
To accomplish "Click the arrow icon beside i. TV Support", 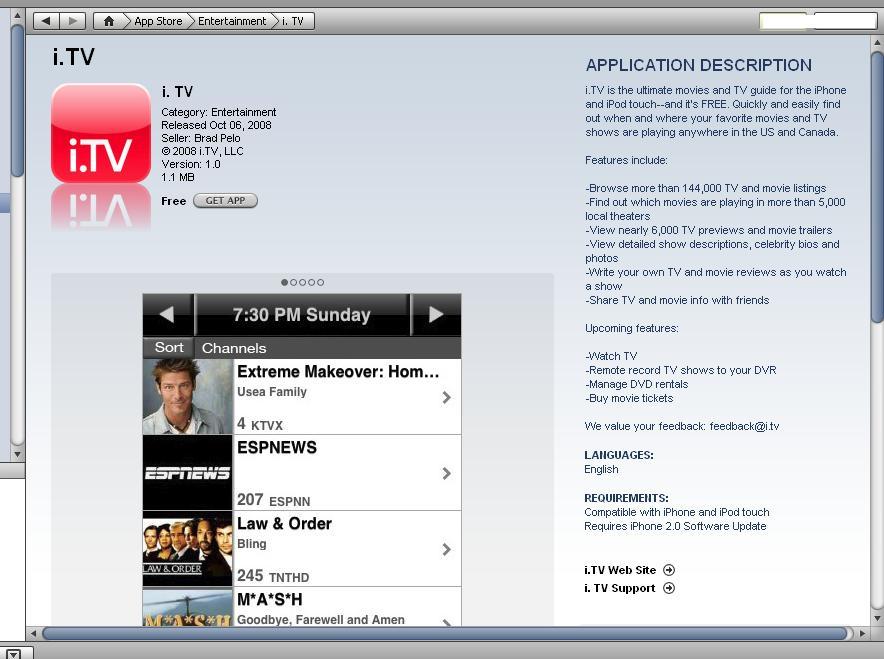I will [669, 588].
